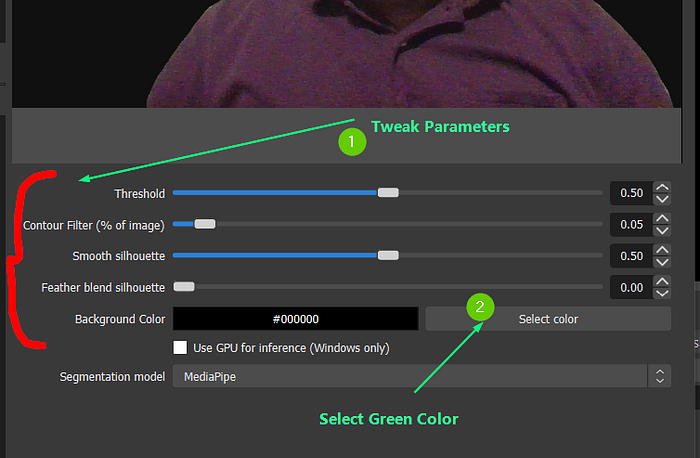700x458 pixels.
Task: Click the Smooth silhouette label
Action: point(119,256)
